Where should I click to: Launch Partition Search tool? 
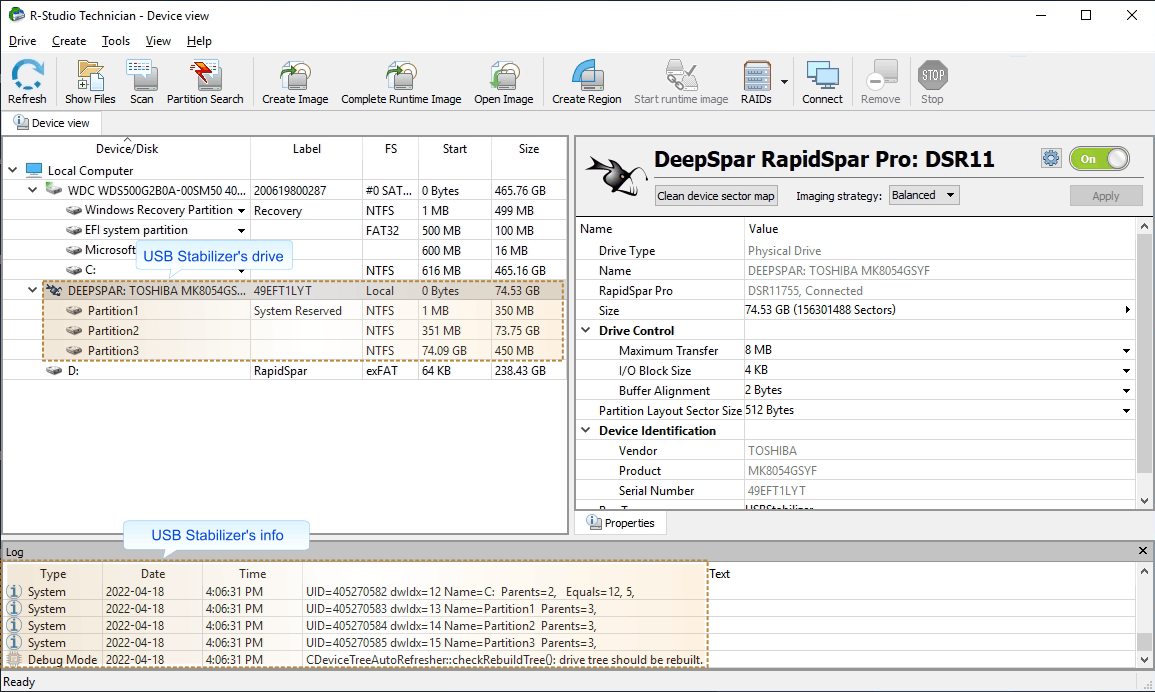coord(205,75)
